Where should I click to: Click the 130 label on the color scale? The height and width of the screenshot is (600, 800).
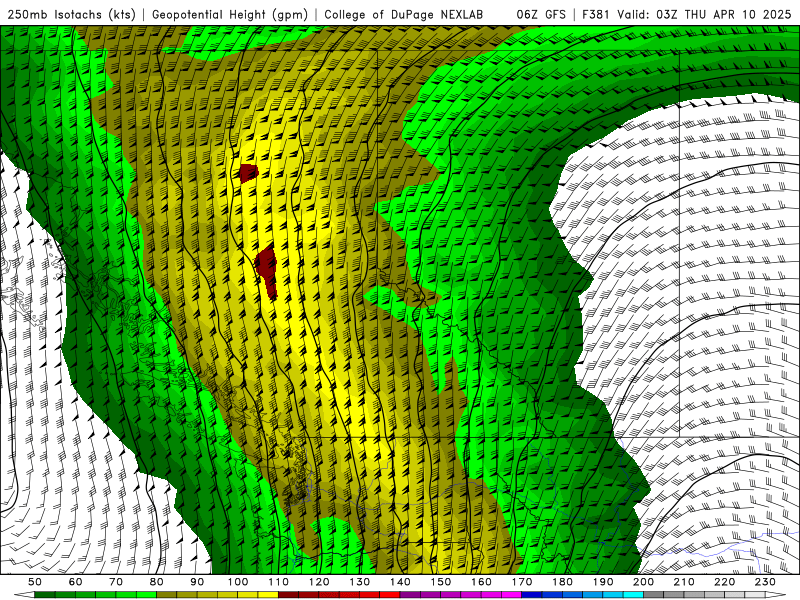[360, 582]
